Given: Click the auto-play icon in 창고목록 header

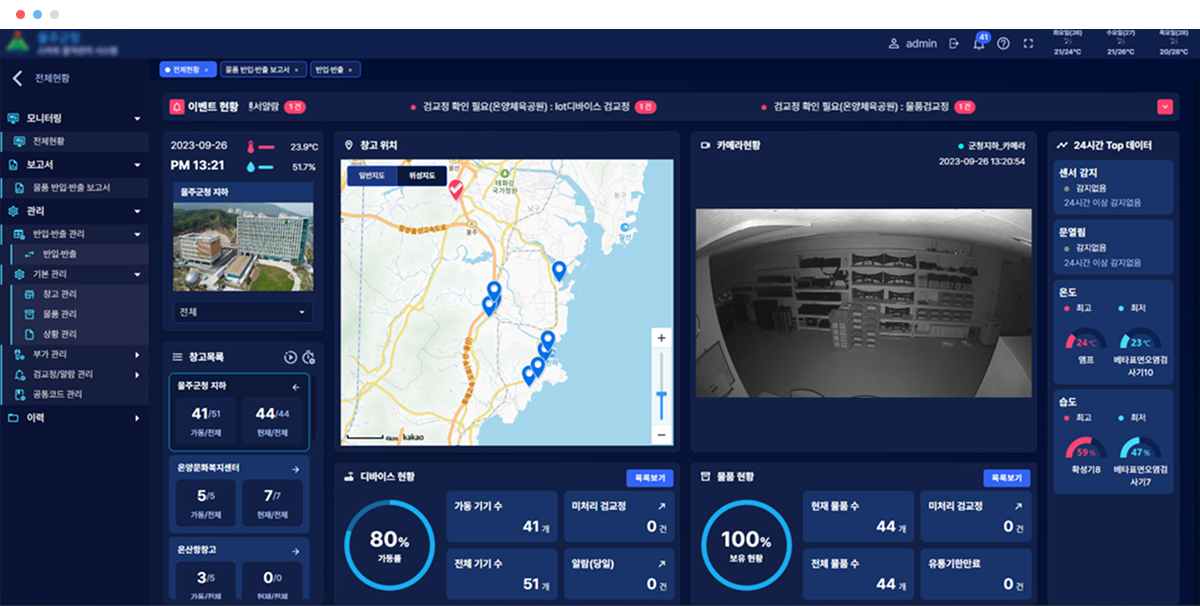Looking at the screenshot, I should (x=290, y=357).
